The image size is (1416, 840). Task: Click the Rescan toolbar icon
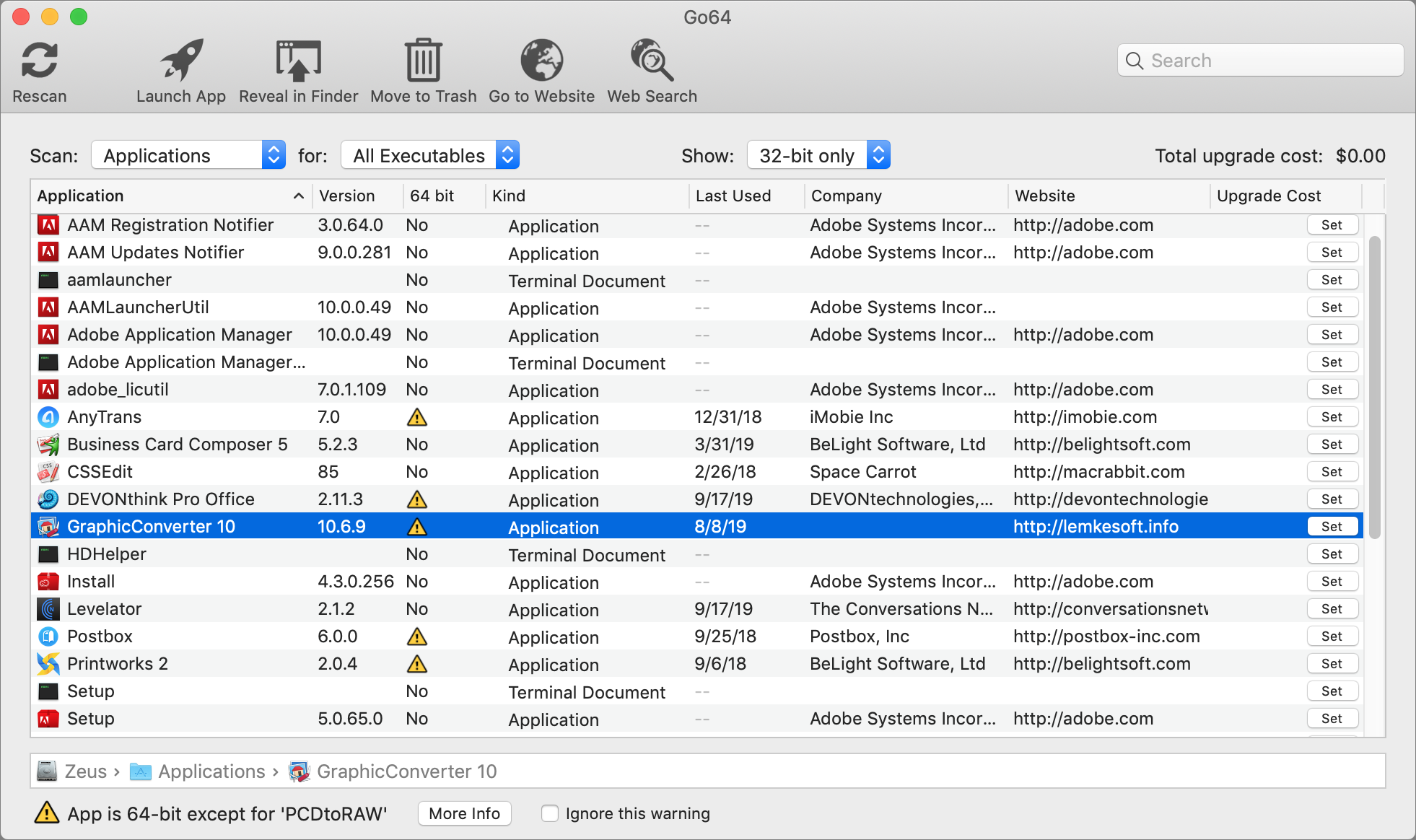(x=39, y=61)
